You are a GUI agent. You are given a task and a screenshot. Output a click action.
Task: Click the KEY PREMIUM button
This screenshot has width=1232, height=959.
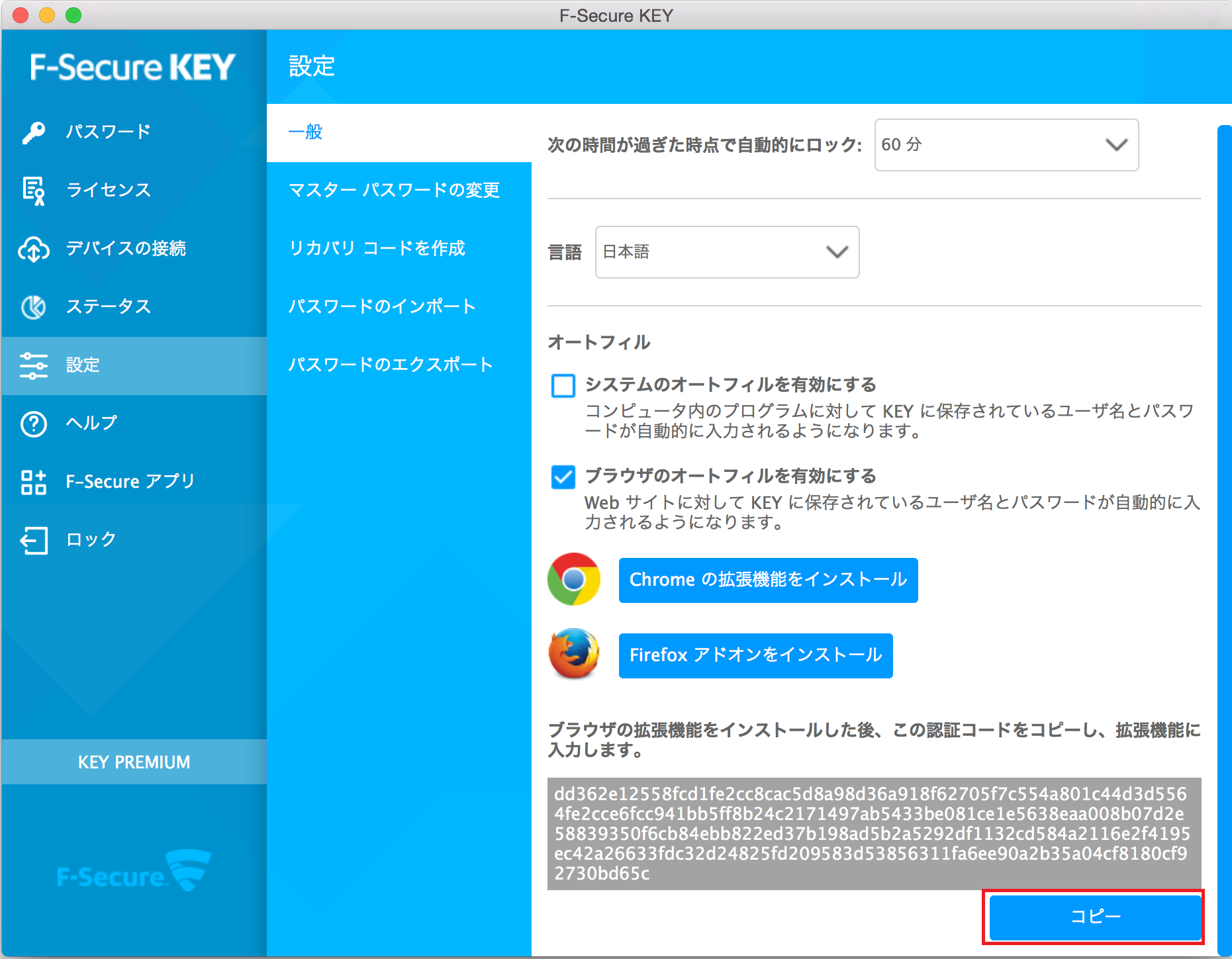click(x=134, y=762)
